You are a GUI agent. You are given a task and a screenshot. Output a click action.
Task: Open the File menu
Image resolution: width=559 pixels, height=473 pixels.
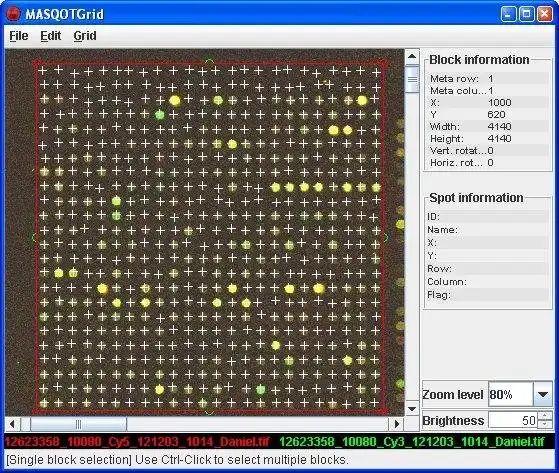pos(19,36)
